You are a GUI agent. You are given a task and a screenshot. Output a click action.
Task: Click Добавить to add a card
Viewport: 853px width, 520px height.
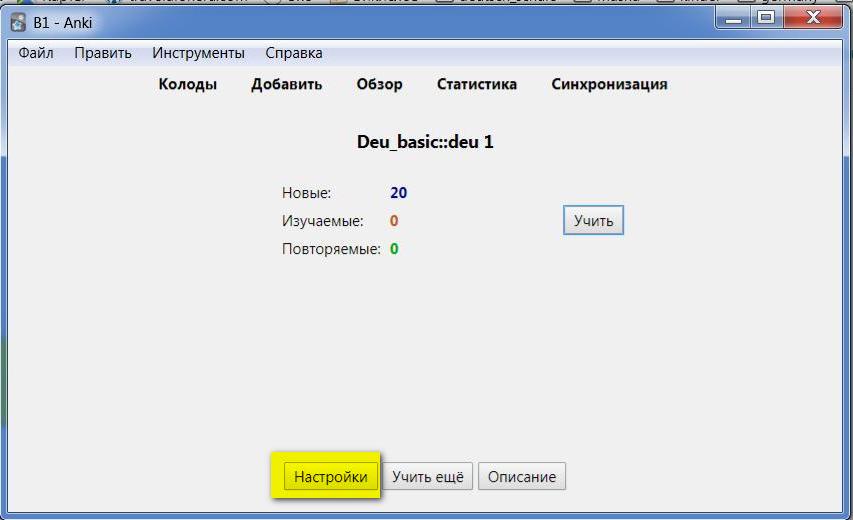tap(286, 84)
